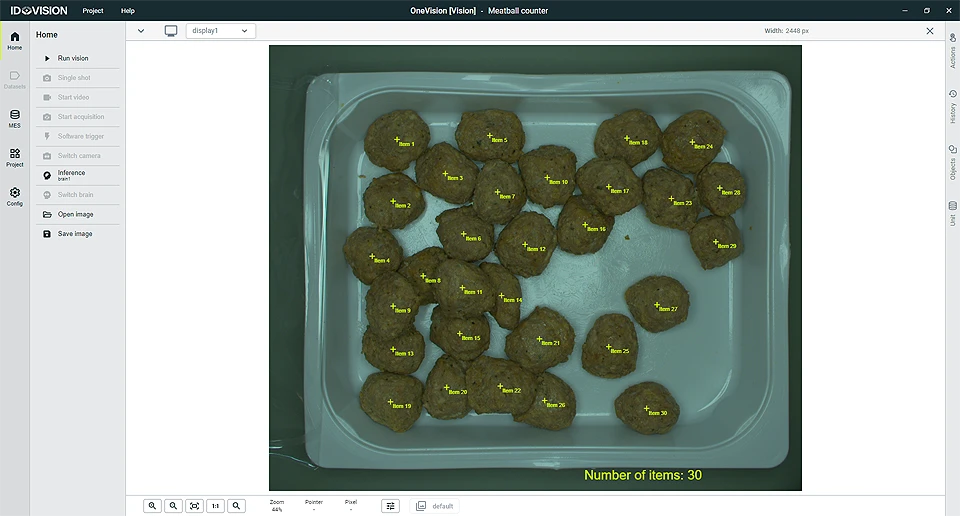
Task: Open the Project menu
Action: [x=93, y=10]
